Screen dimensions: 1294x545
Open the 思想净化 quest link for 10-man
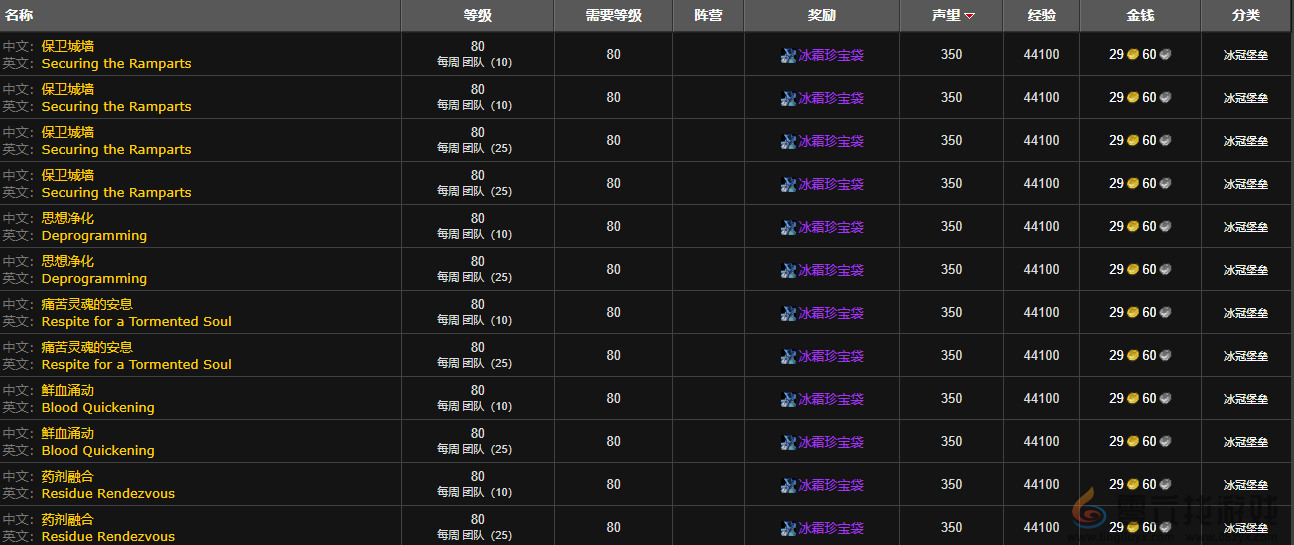(68, 218)
